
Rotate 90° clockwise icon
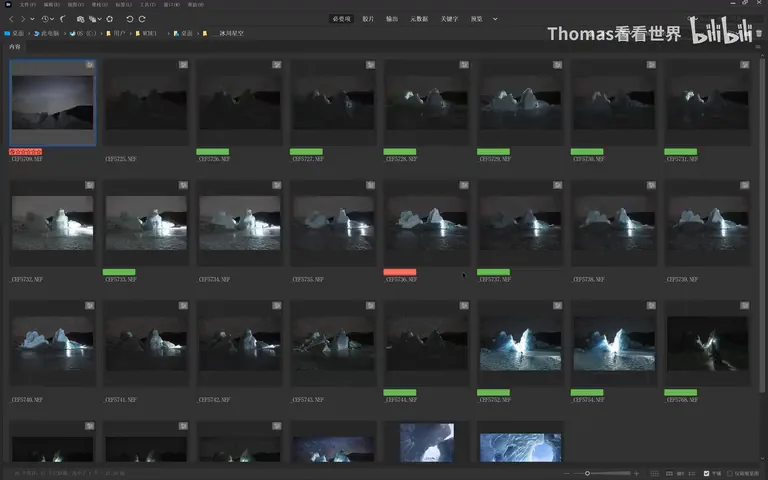[142, 19]
